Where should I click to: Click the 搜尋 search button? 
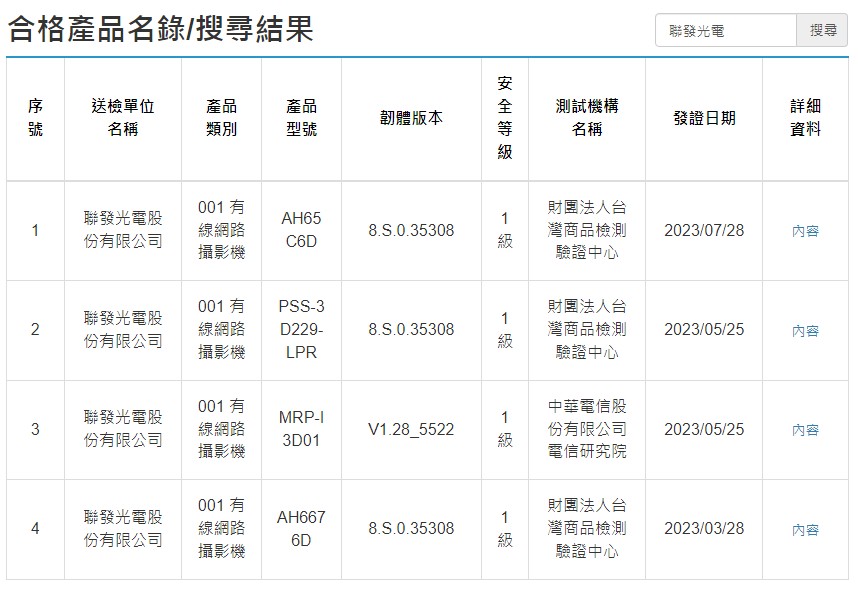coord(822,30)
